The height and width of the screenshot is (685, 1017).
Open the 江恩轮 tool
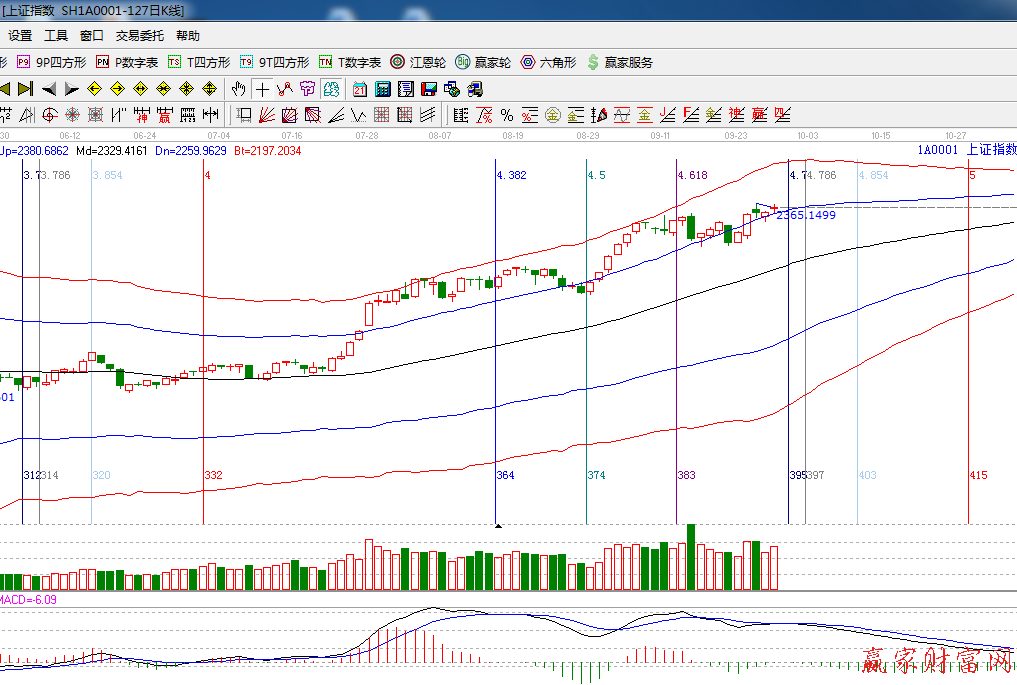tap(418, 62)
